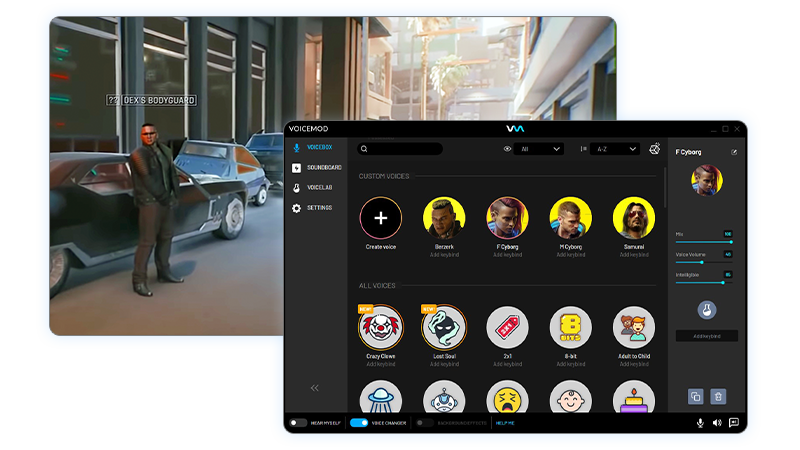Mute the microphone in the bottom bar
The width and height of the screenshot is (800, 450).
click(x=700, y=422)
